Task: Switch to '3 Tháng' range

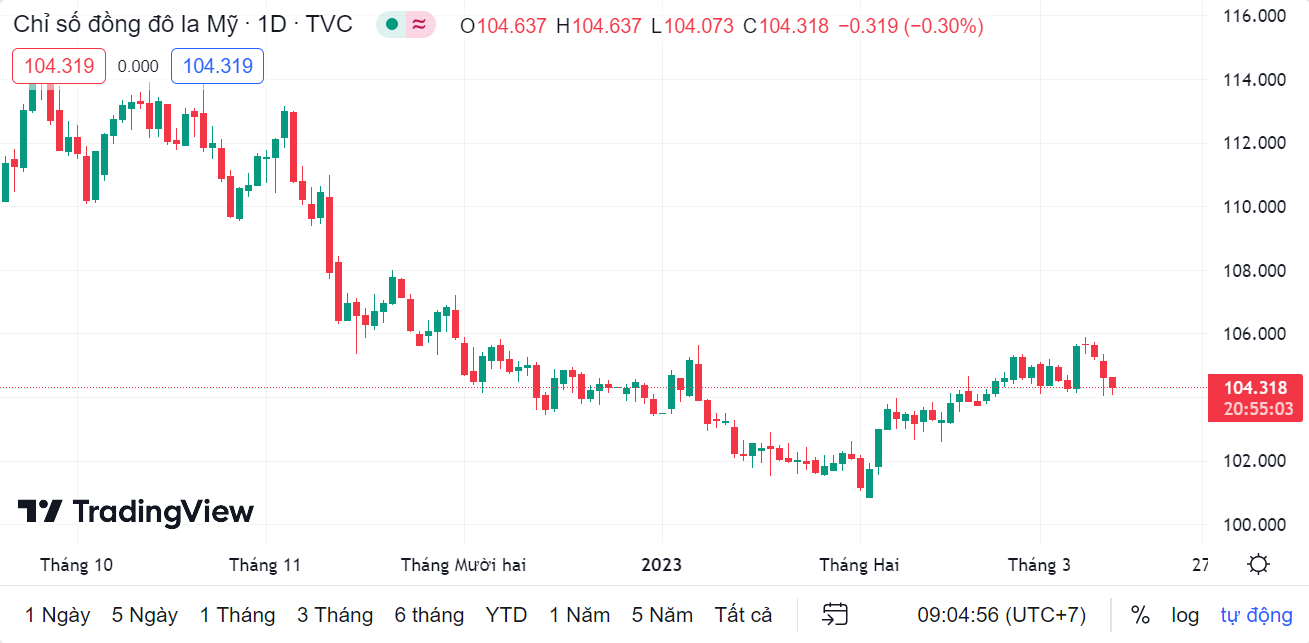Action: coord(335,614)
